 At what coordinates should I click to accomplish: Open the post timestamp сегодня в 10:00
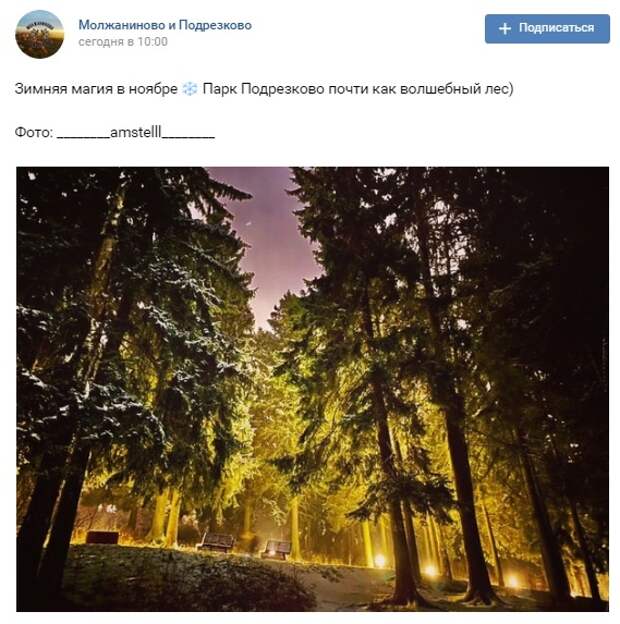click(123, 42)
